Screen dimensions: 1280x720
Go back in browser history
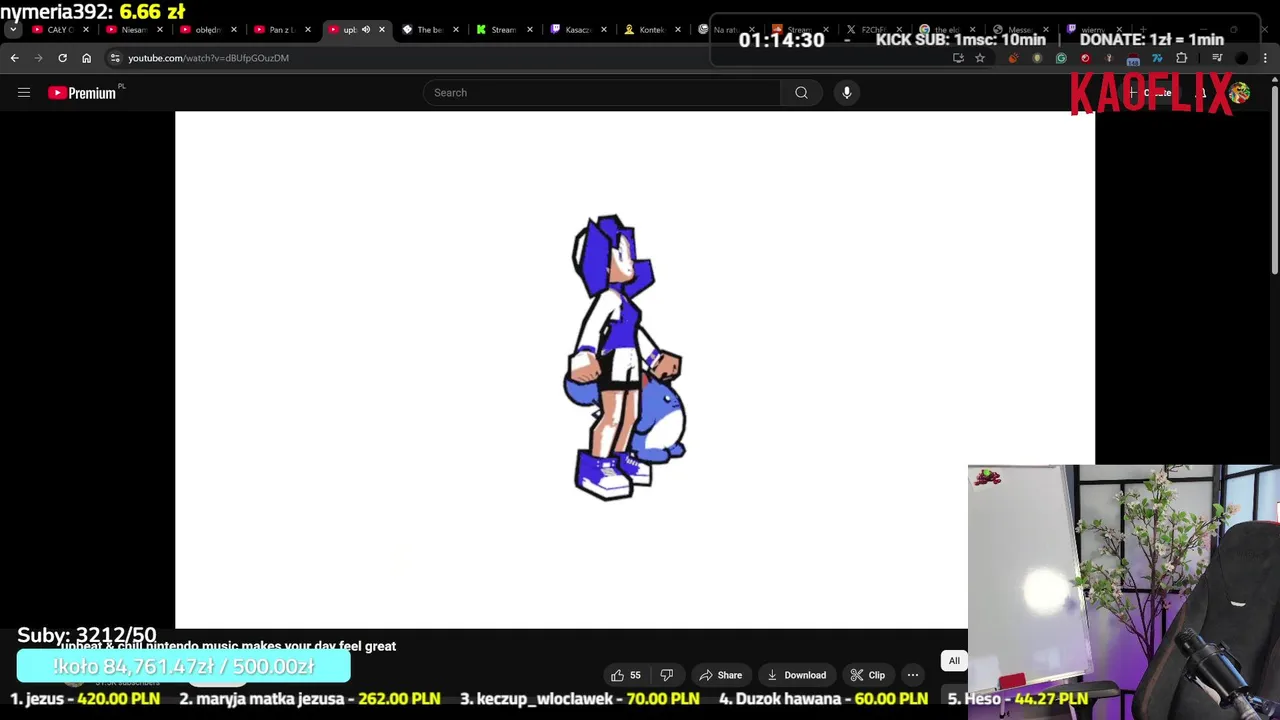(15, 58)
